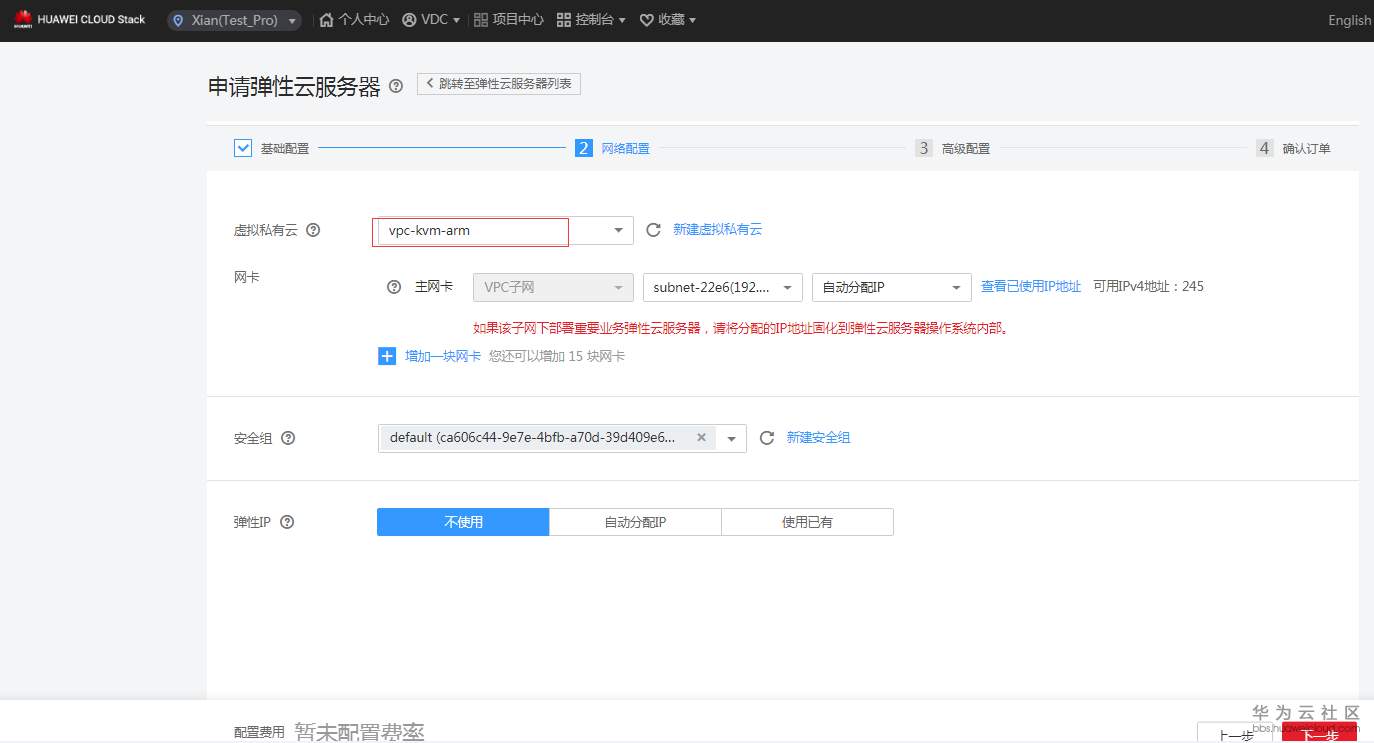Click the 申请弹性云服务器 page title
Viewport: 1374px width, 743px height.
[294, 87]
